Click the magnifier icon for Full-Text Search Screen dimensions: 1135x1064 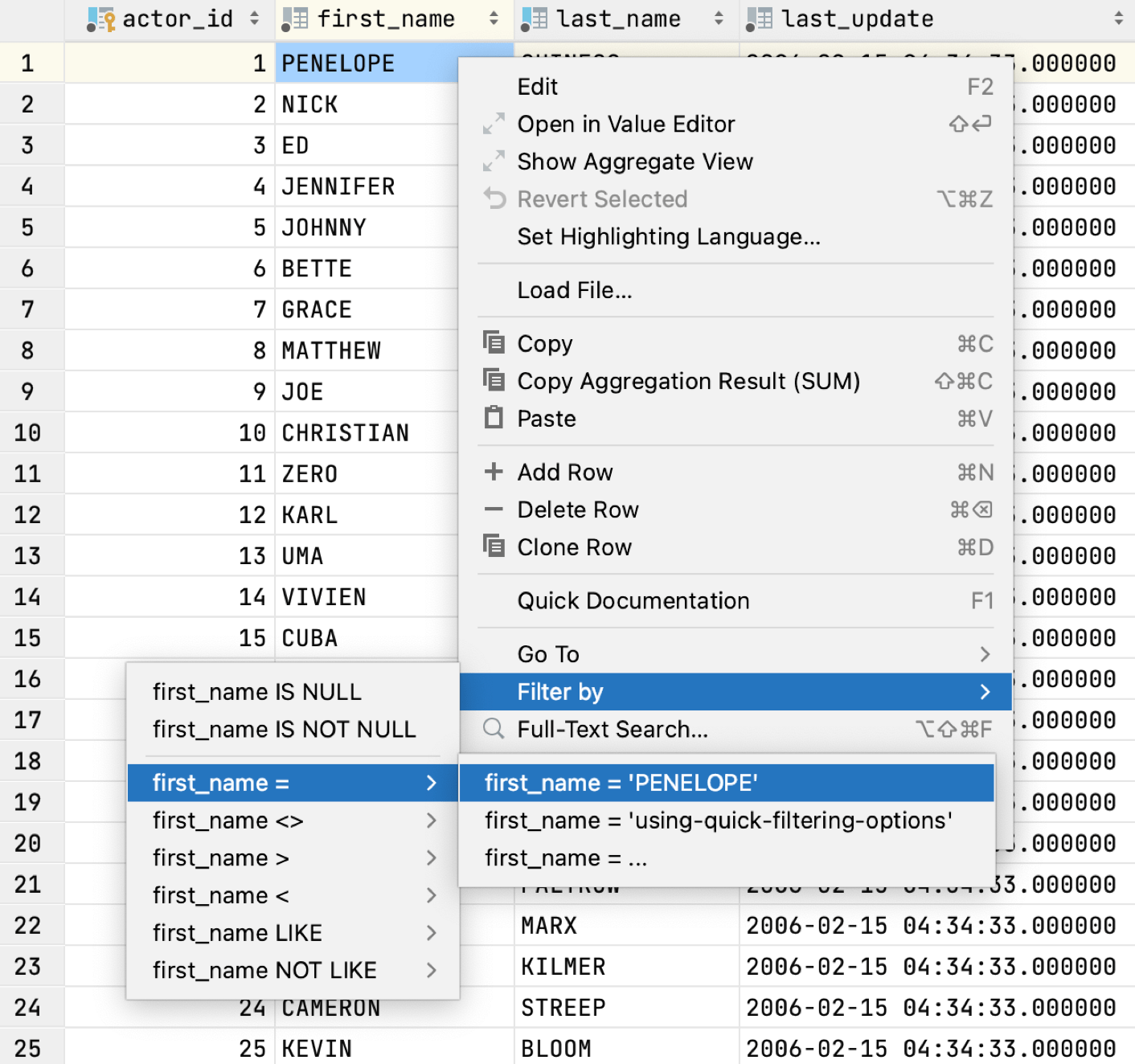point(494,729)
